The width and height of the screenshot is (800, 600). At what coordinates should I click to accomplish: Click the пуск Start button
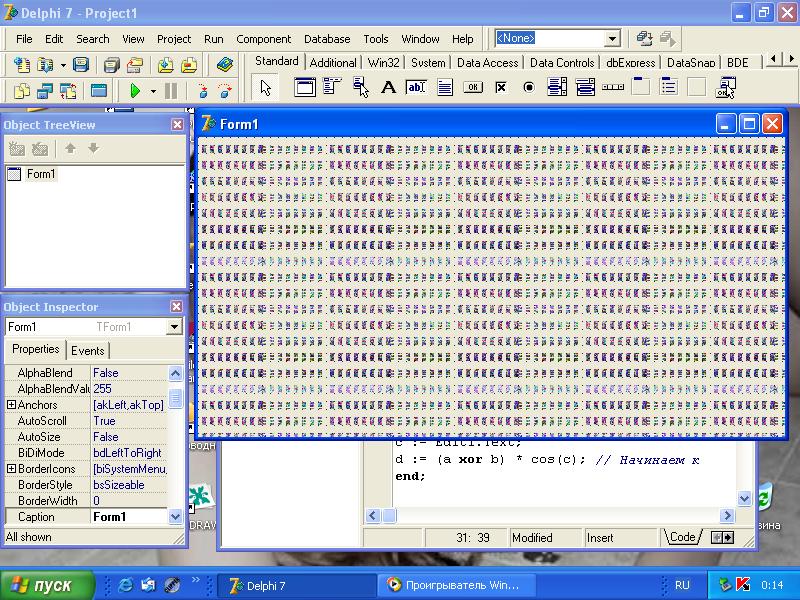tap(47, 585)
